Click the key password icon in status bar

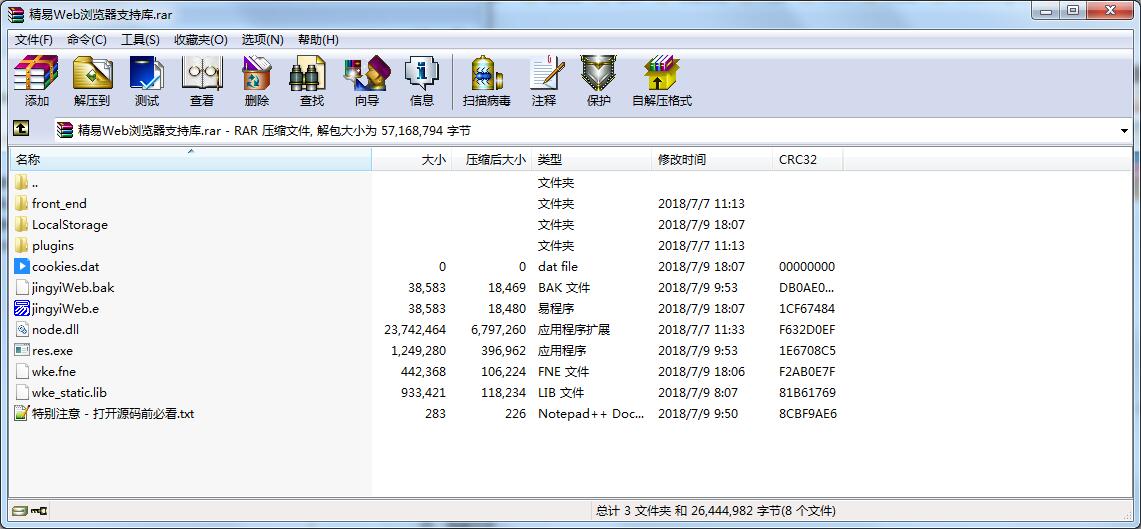(x=39, y=511)
